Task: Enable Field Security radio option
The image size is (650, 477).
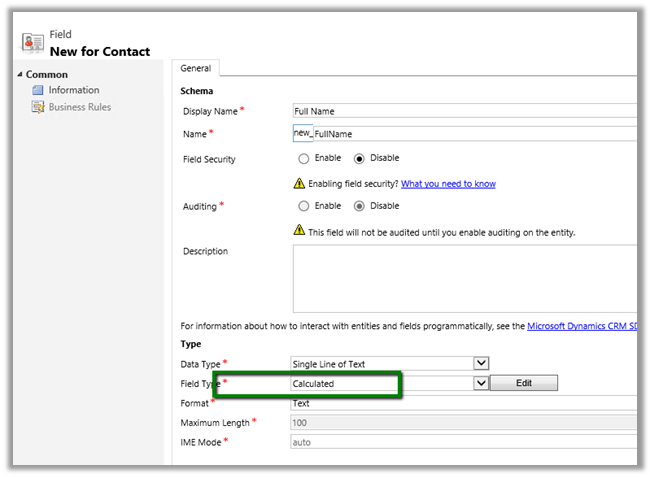Action: (304, 158)
